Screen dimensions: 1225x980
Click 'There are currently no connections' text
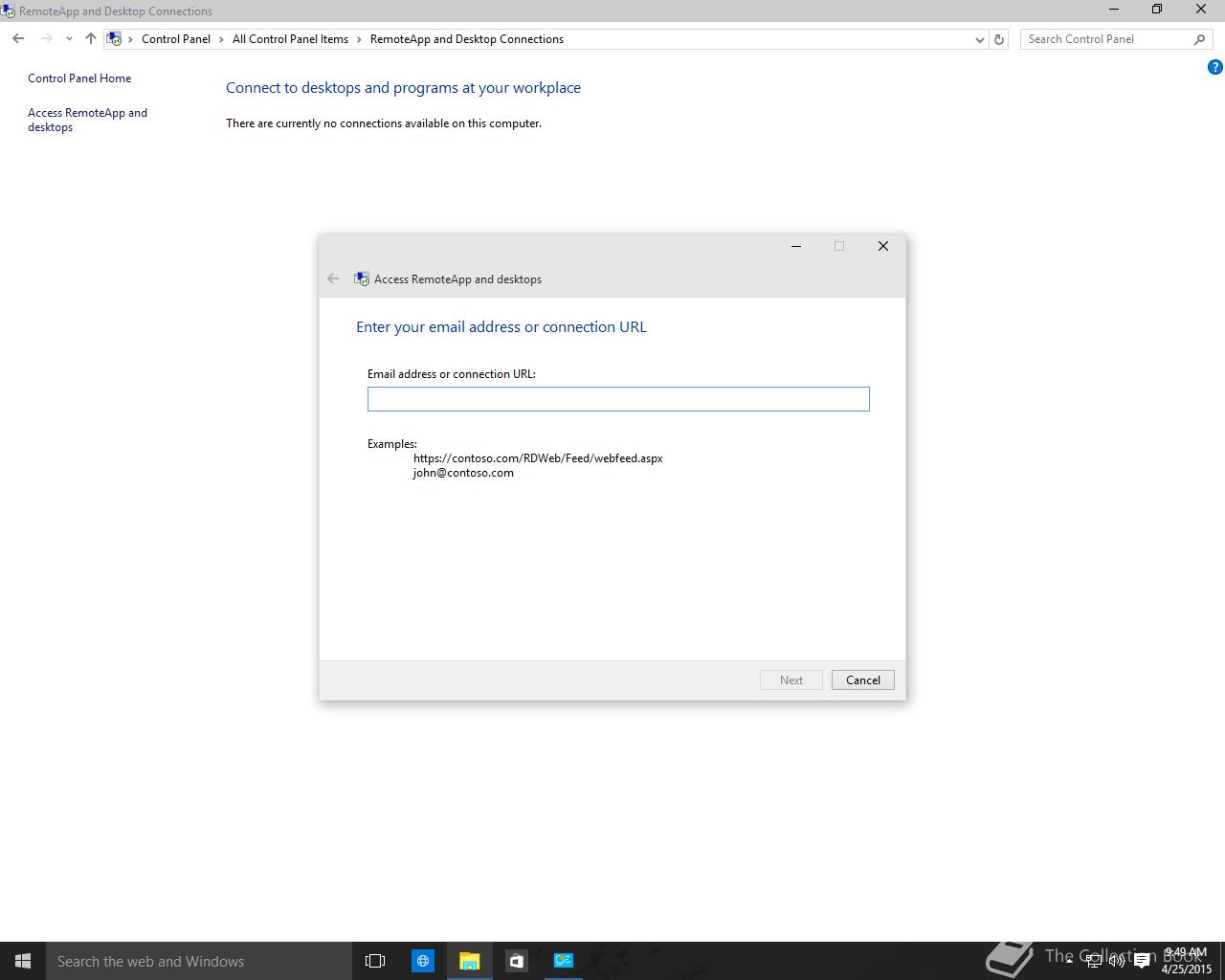pos(384,123)
